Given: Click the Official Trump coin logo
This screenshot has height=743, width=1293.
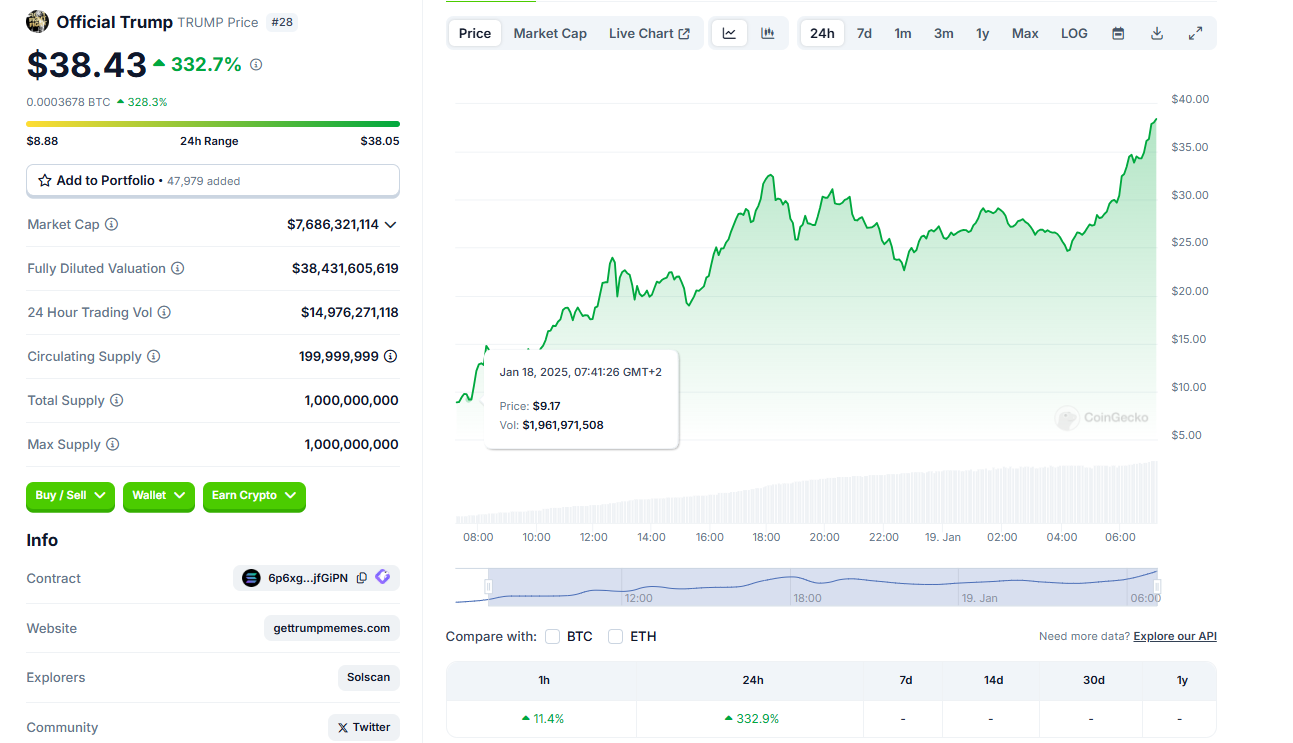Looking at the screenshot, I should coord(37,21).
